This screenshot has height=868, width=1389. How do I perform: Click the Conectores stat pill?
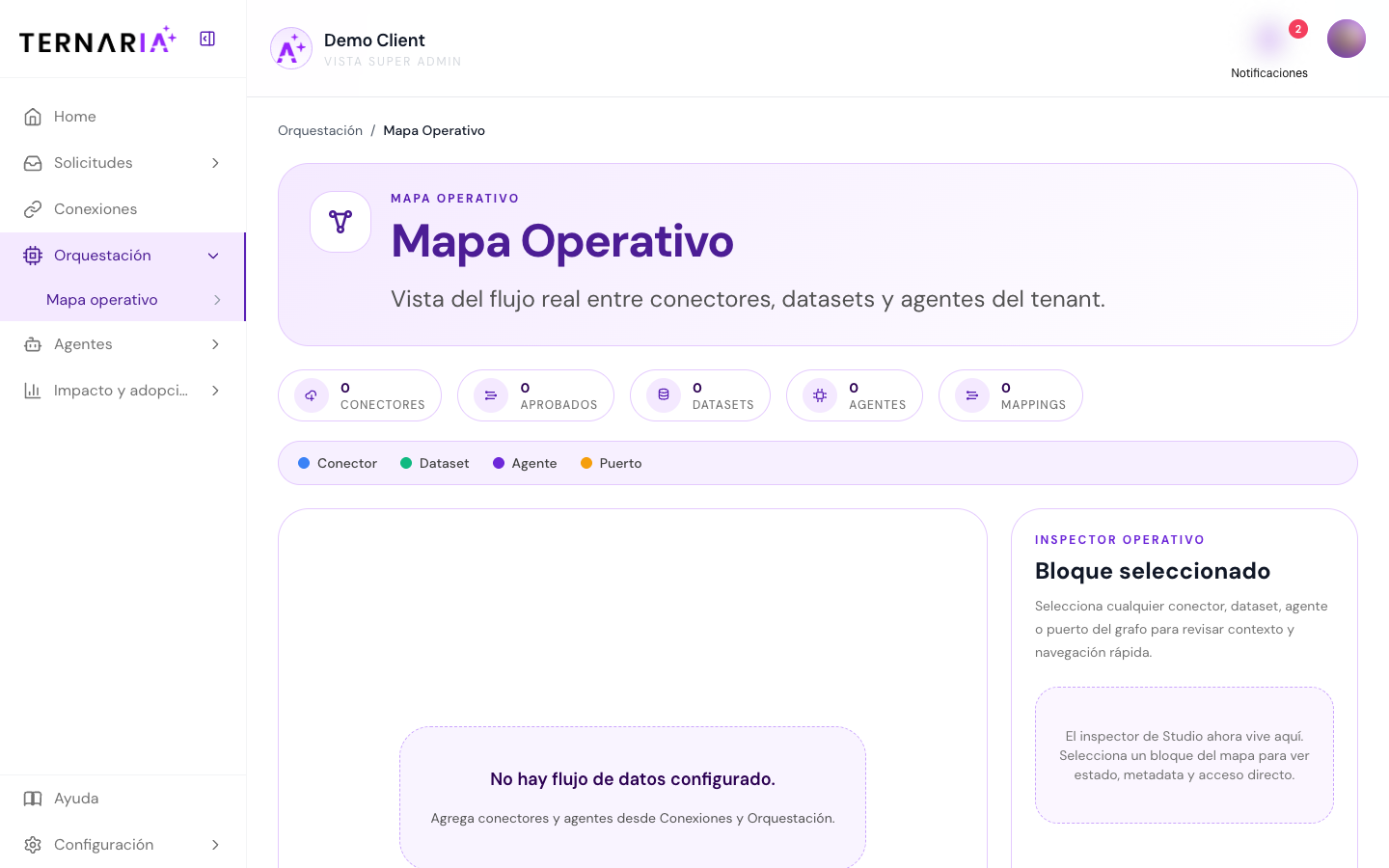click(x=360, y=395)
